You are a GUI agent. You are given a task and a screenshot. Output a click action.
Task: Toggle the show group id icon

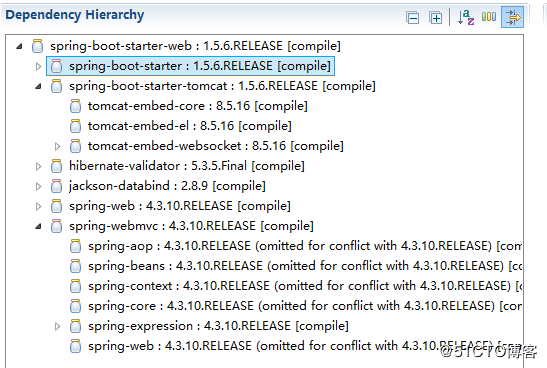pos(489,16)
